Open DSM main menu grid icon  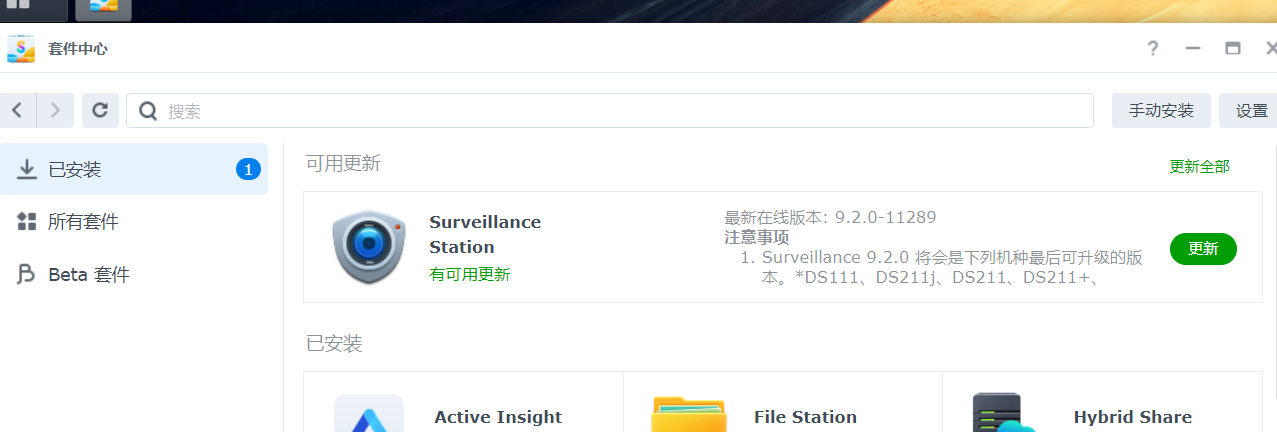coord(18,6)
